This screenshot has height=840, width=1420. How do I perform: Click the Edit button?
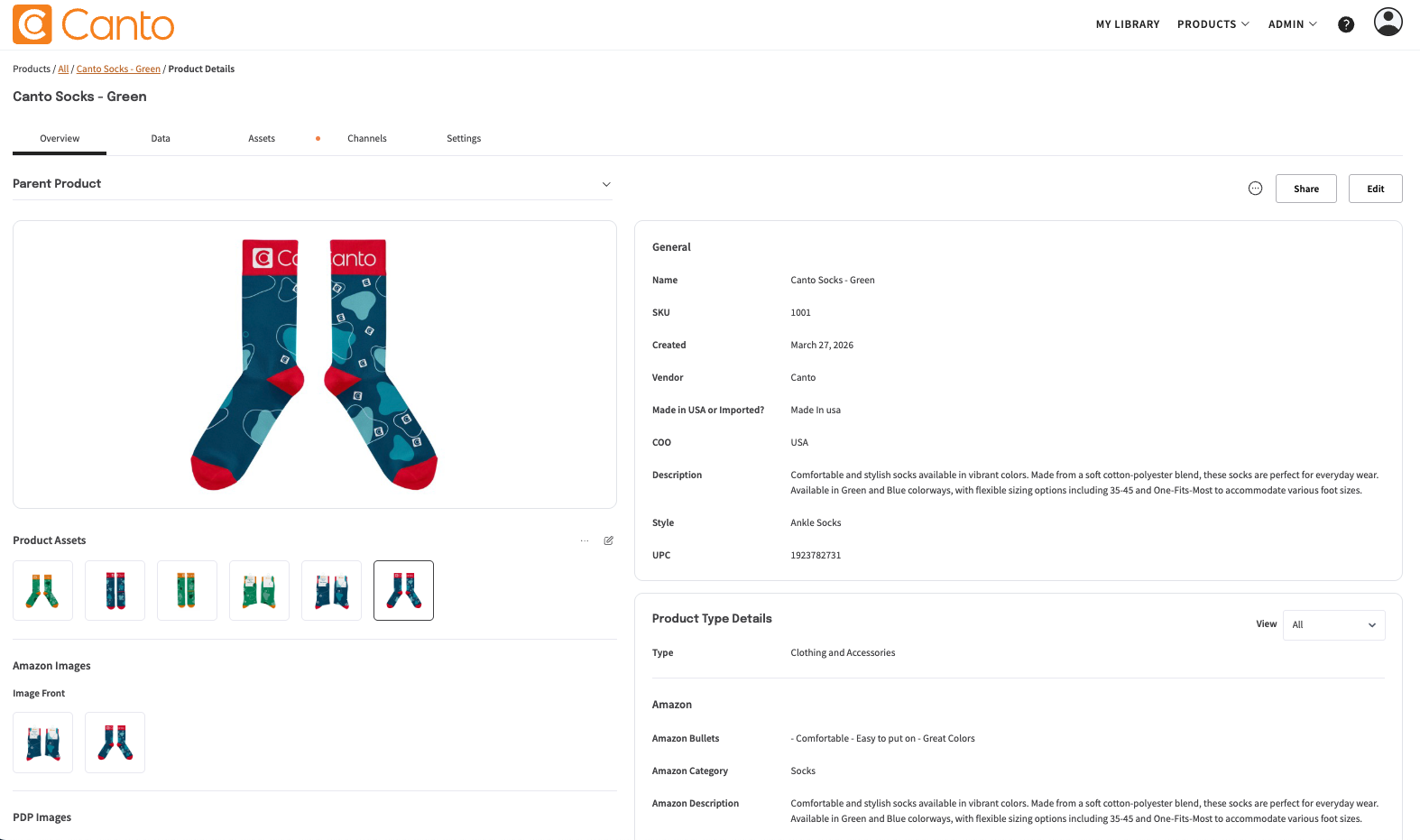pyautogui.click(x=1375, y=189)
